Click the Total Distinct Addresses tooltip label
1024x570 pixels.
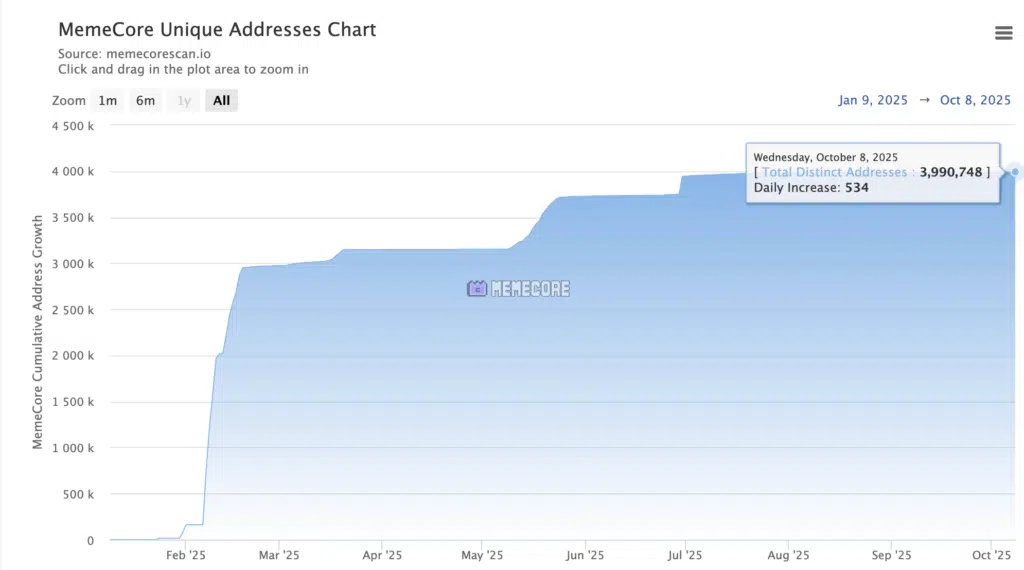834,172
